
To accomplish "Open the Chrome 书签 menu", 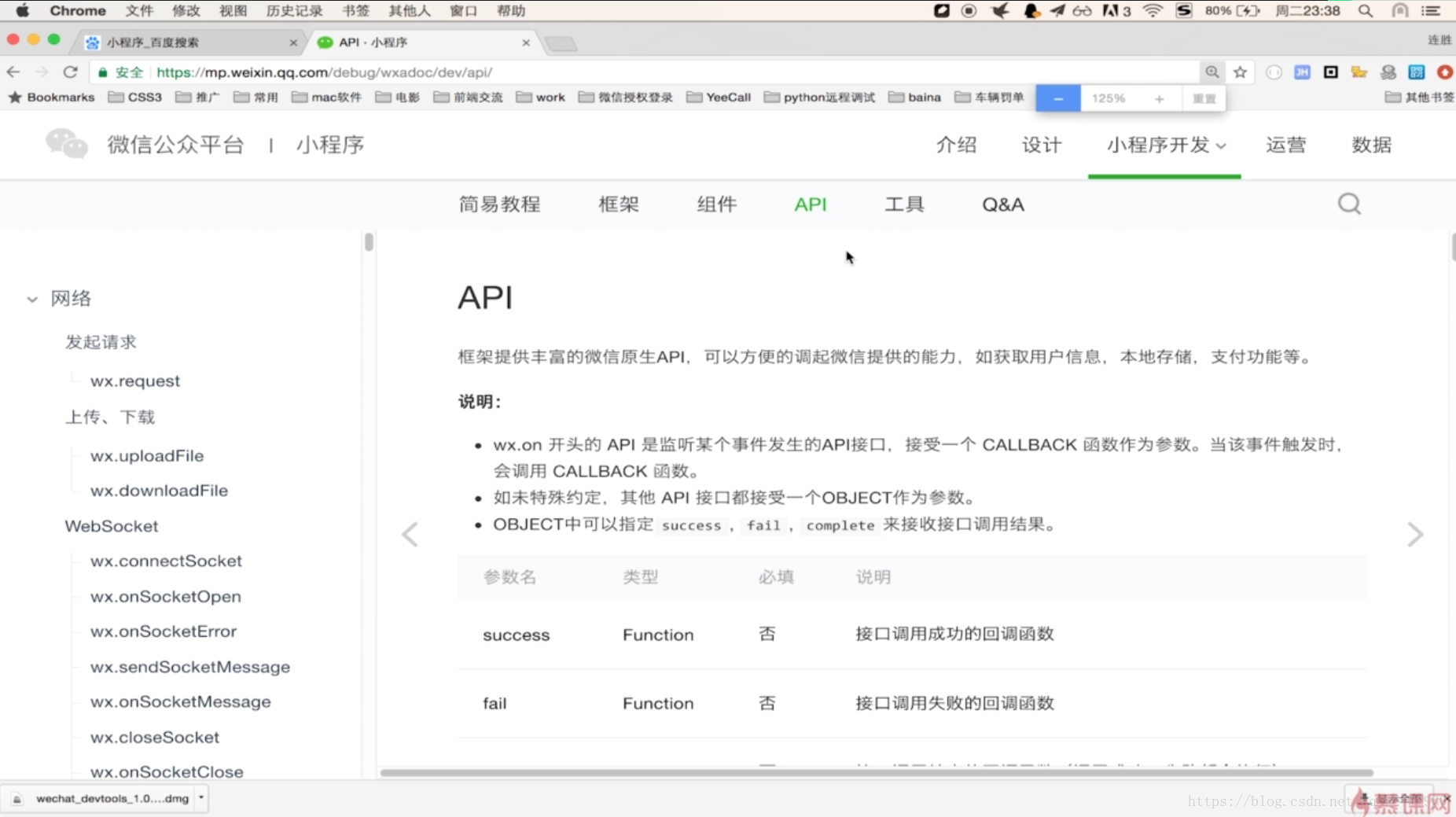I will (x=356, y=11).
